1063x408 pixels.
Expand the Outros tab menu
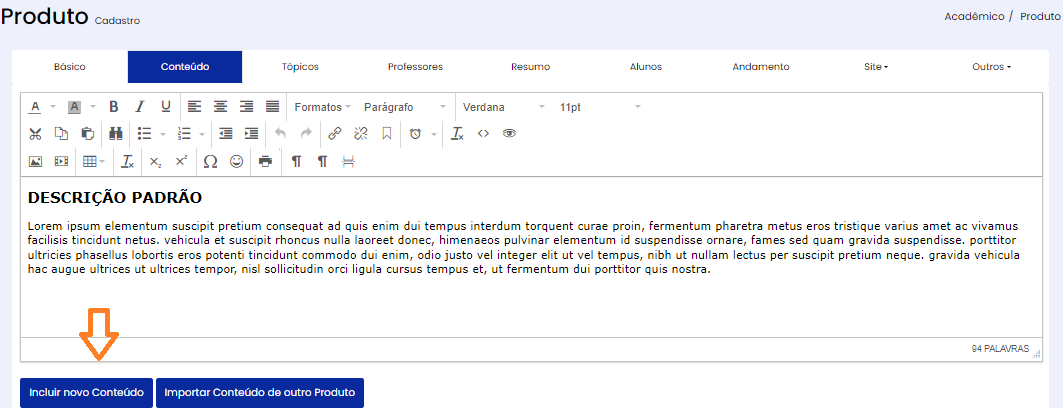991,67
